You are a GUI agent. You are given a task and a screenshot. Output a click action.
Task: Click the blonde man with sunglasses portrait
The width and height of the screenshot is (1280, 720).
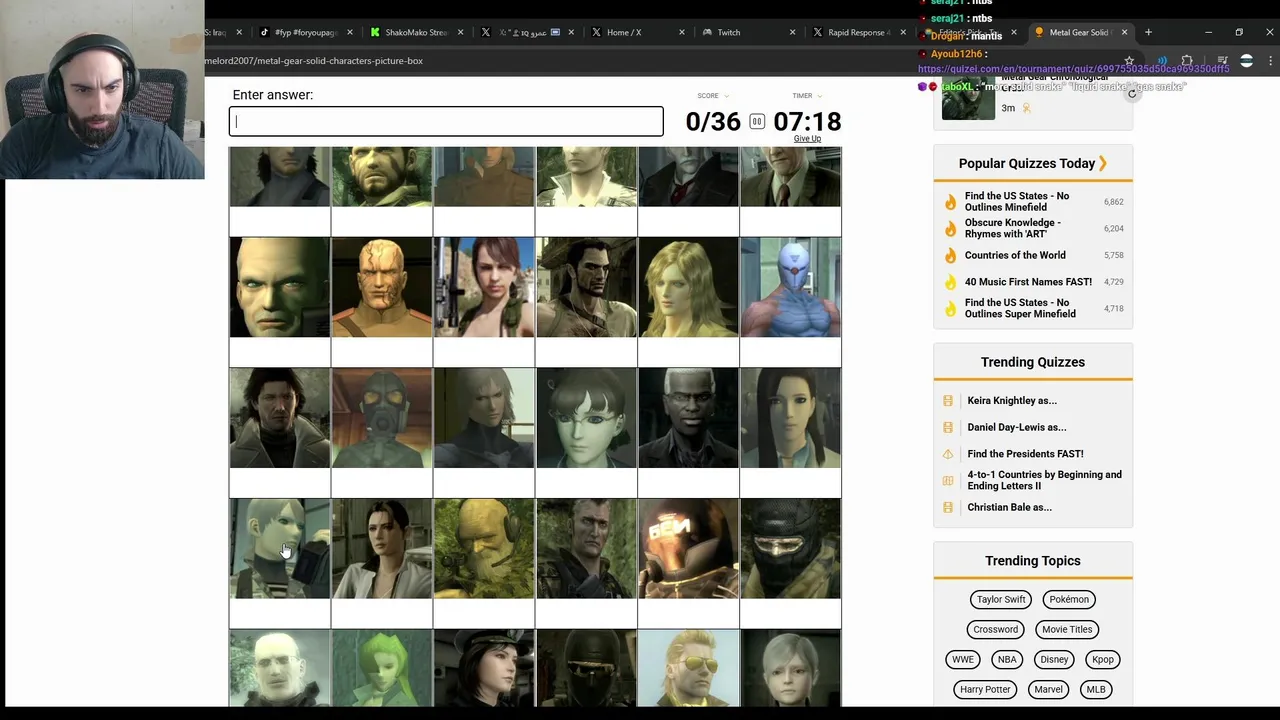tap(688, 668)
